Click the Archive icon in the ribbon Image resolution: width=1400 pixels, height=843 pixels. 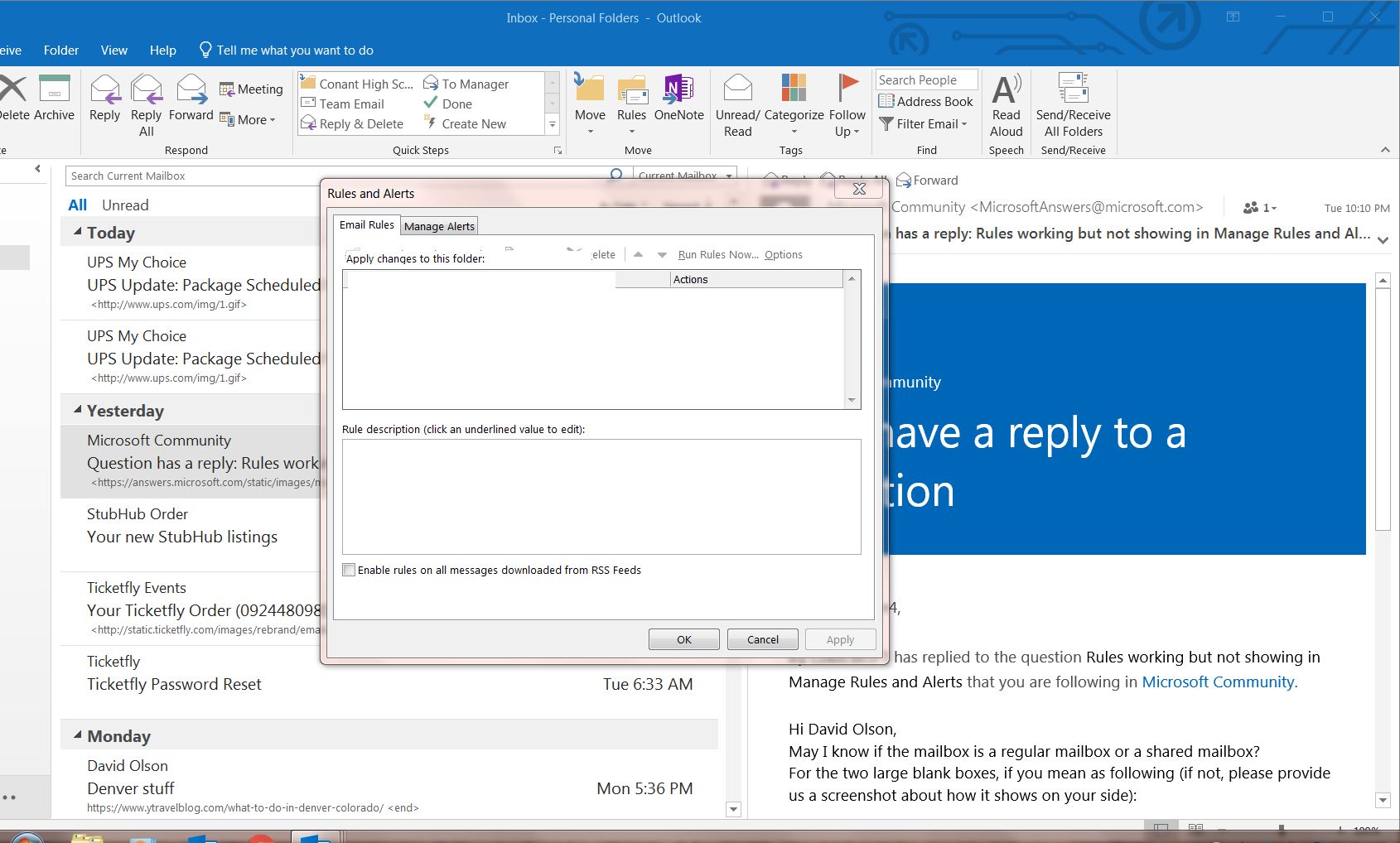point(54,98)
